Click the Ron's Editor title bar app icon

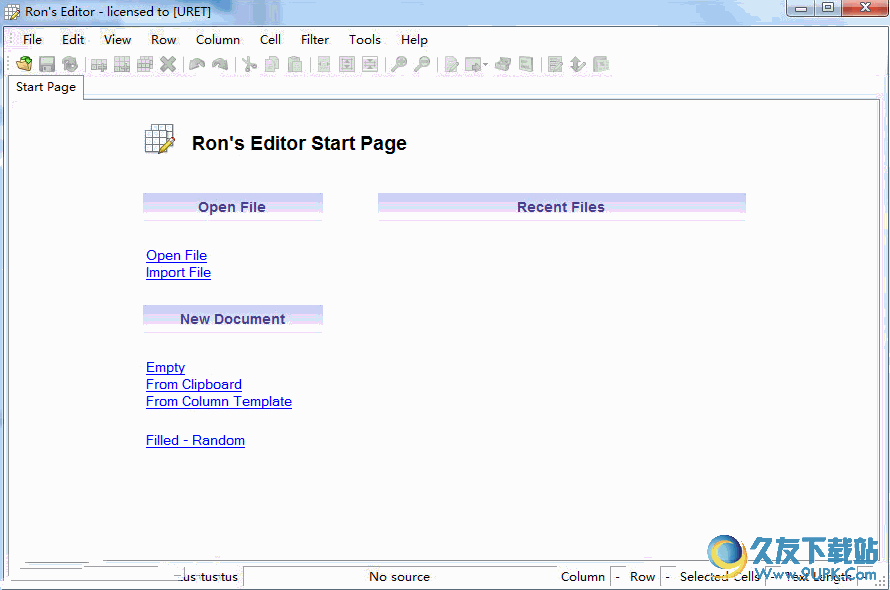point(12,12)
